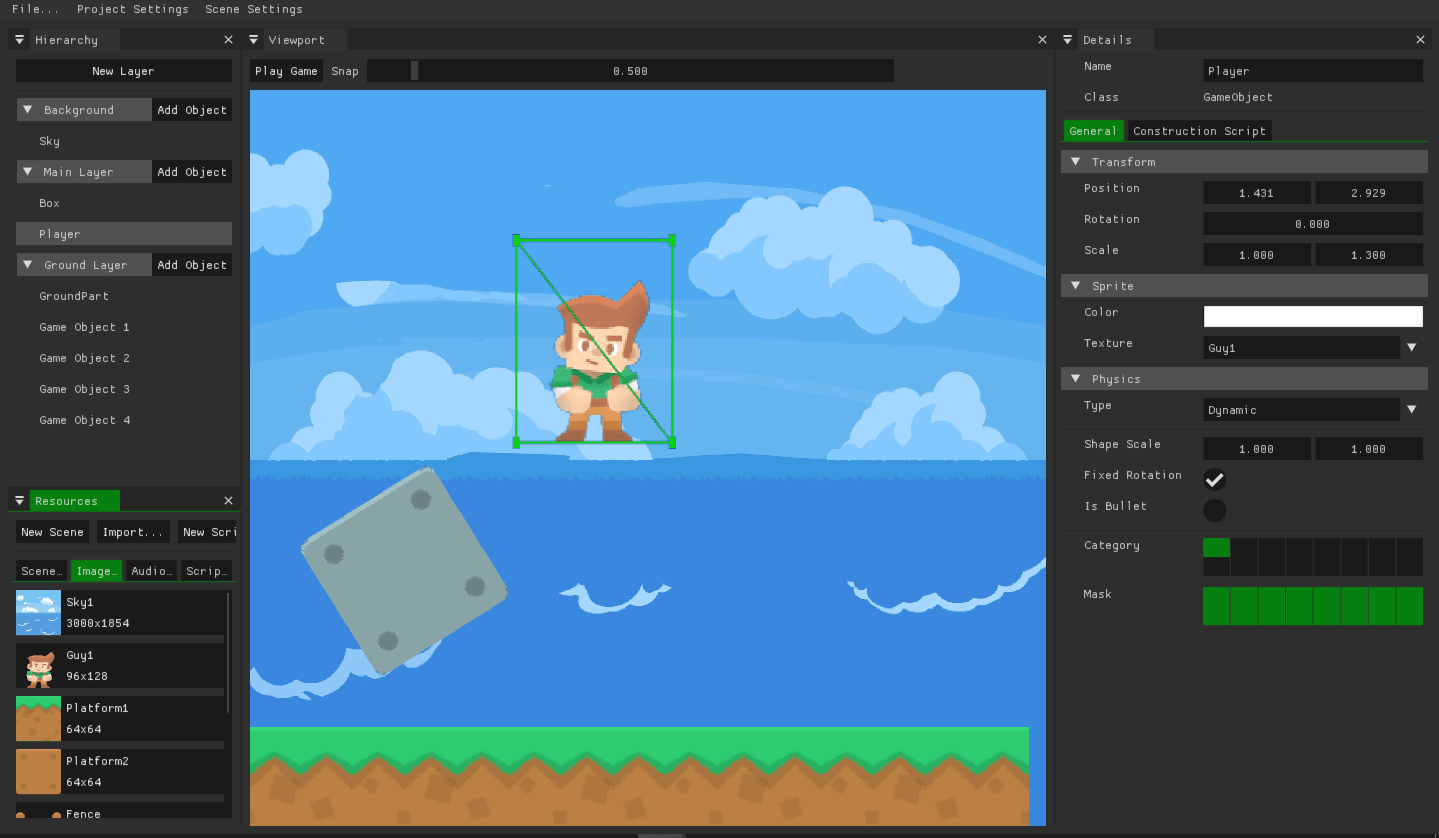This screenshot has height=838, width=1439.
Task: Open the Texture dropdown arrow
Action: (x=1412, y=348)
